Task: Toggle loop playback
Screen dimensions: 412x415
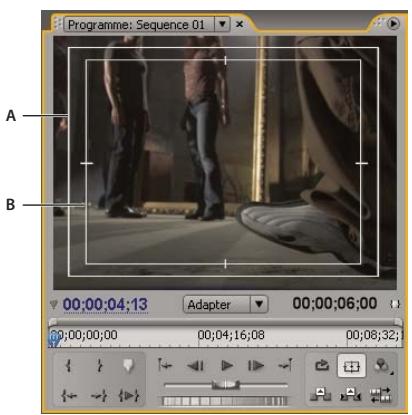Action: (x=322, y=366)
